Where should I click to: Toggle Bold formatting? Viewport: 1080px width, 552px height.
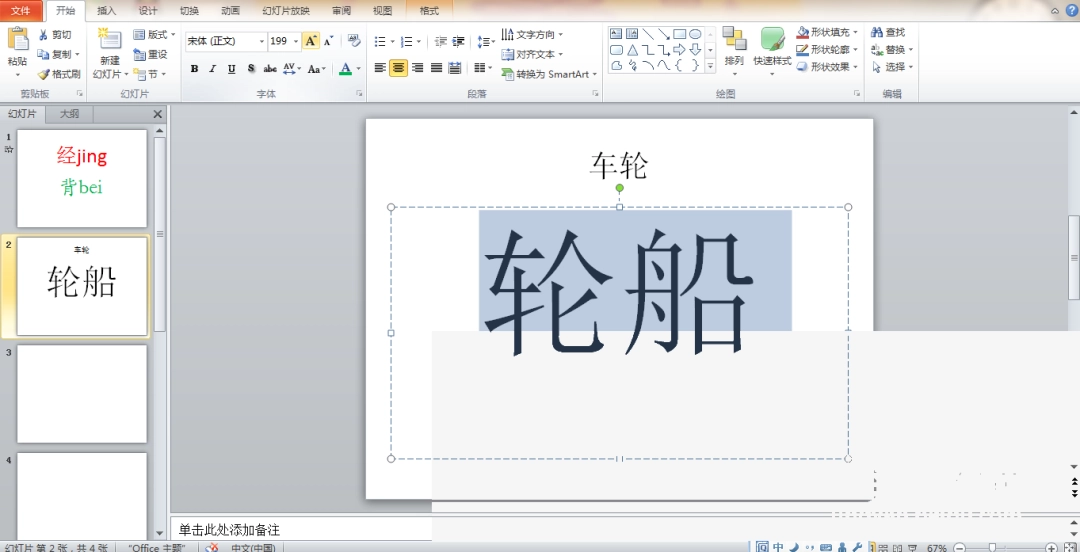tap(194, 68)
